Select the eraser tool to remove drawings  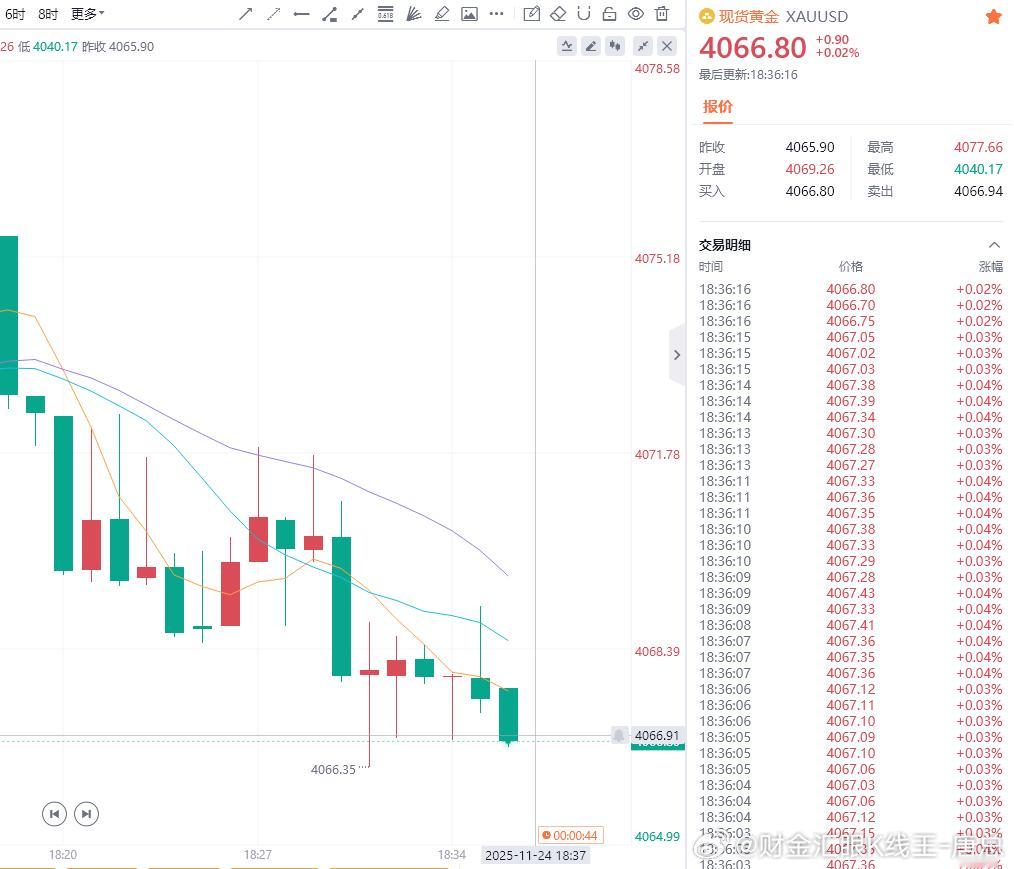point(557,14)
